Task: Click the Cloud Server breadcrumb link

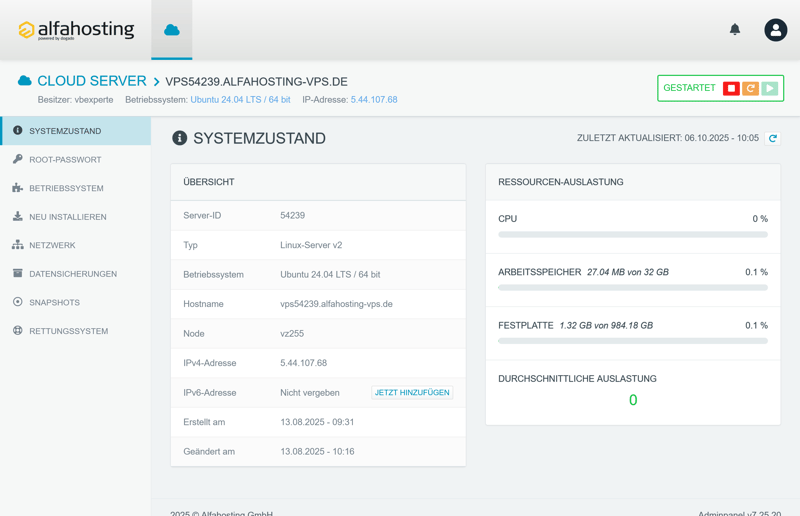Action: point(91,81)
